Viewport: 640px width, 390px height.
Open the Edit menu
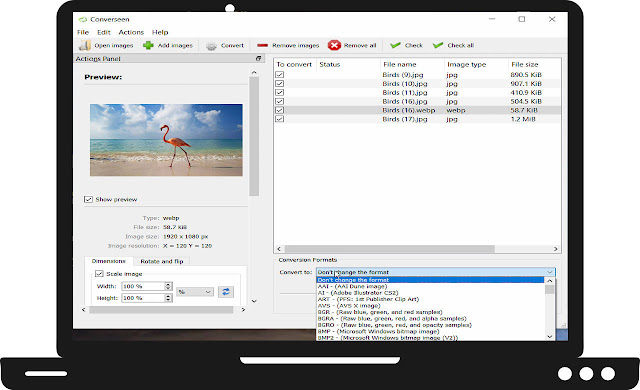pos(104,32)
